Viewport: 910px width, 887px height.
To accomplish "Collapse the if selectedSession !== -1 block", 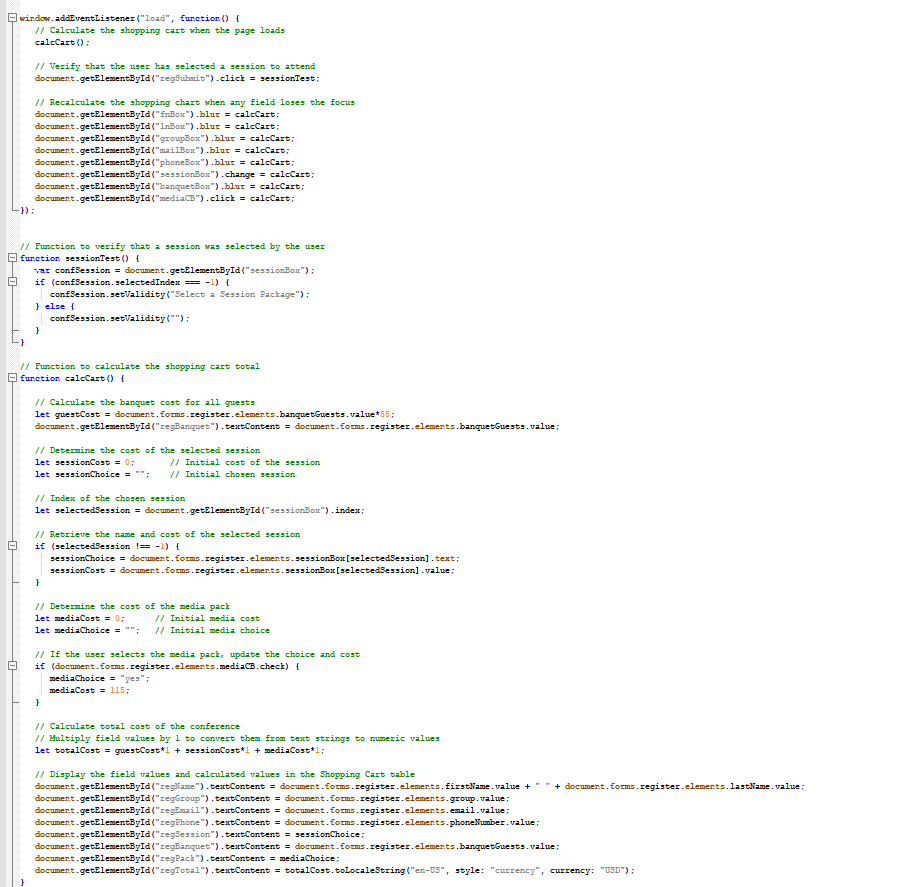I will 12,546.
